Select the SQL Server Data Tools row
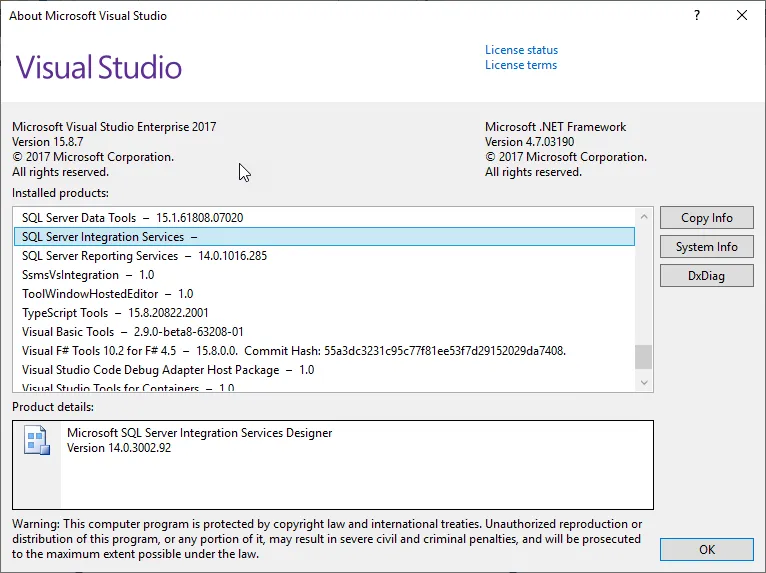This screenshot has height=573, width=766. [324, 218]
